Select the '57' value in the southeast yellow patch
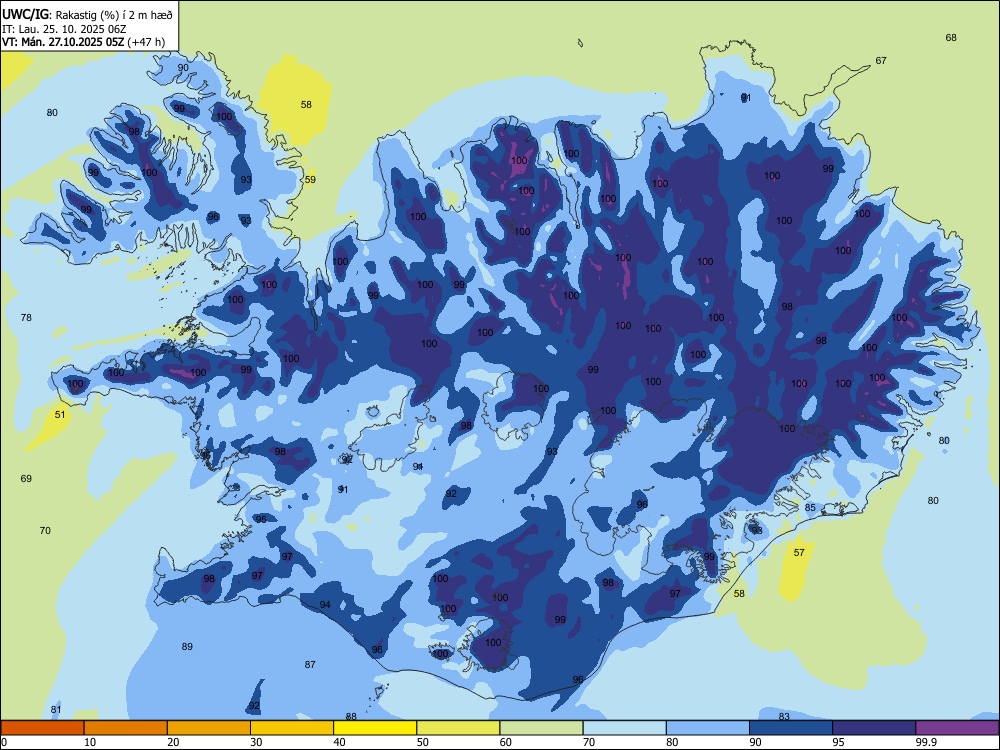1000x750 pixels. [x=799, y=552]
